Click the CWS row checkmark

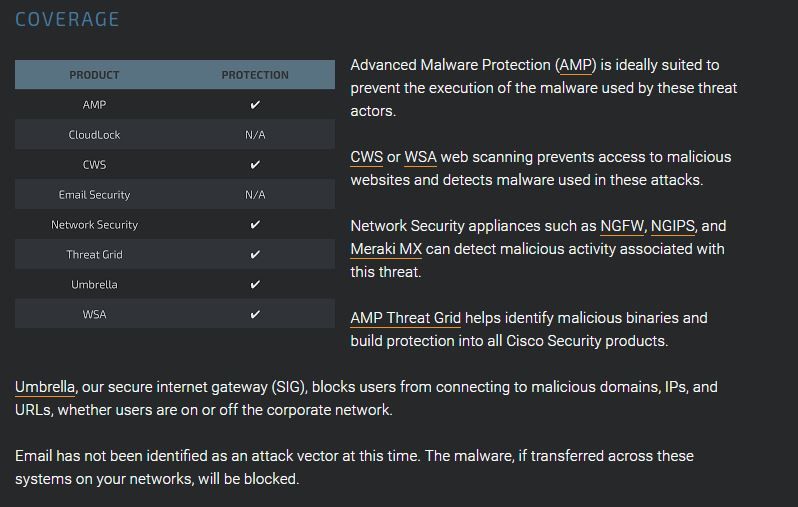pyautogui.click(x=255, y=165)
